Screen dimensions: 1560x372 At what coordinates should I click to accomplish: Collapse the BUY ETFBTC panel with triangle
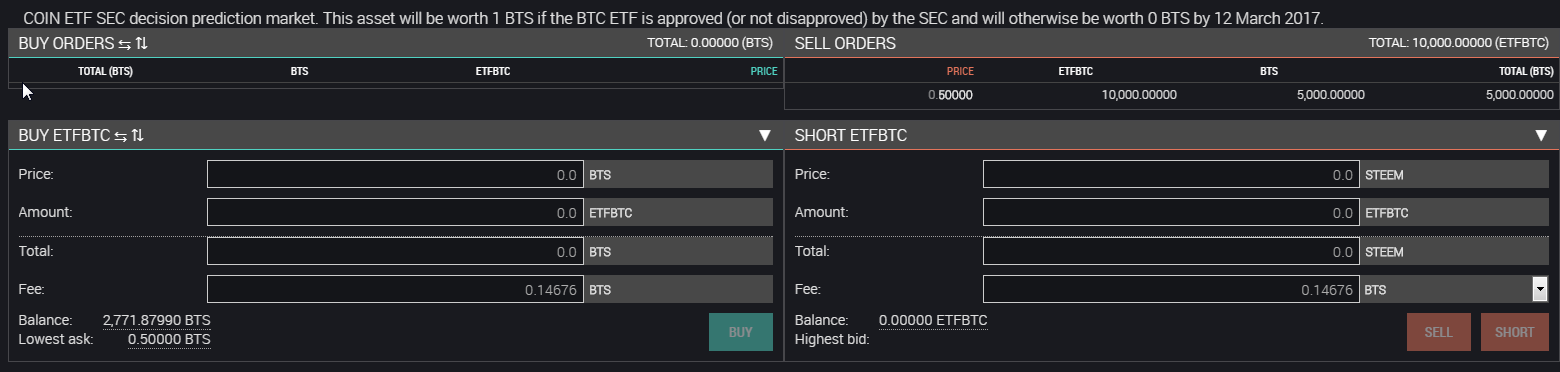[x=764, y=136]
